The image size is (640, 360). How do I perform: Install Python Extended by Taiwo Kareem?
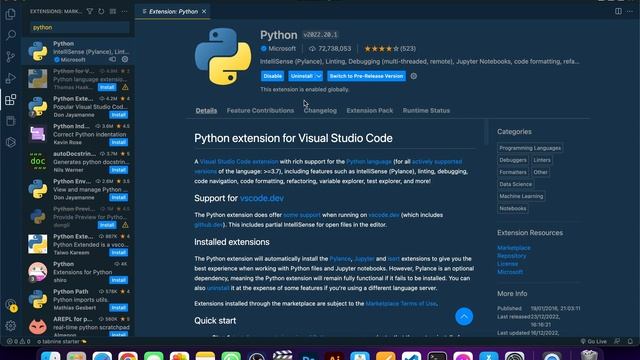coord(118,253)
